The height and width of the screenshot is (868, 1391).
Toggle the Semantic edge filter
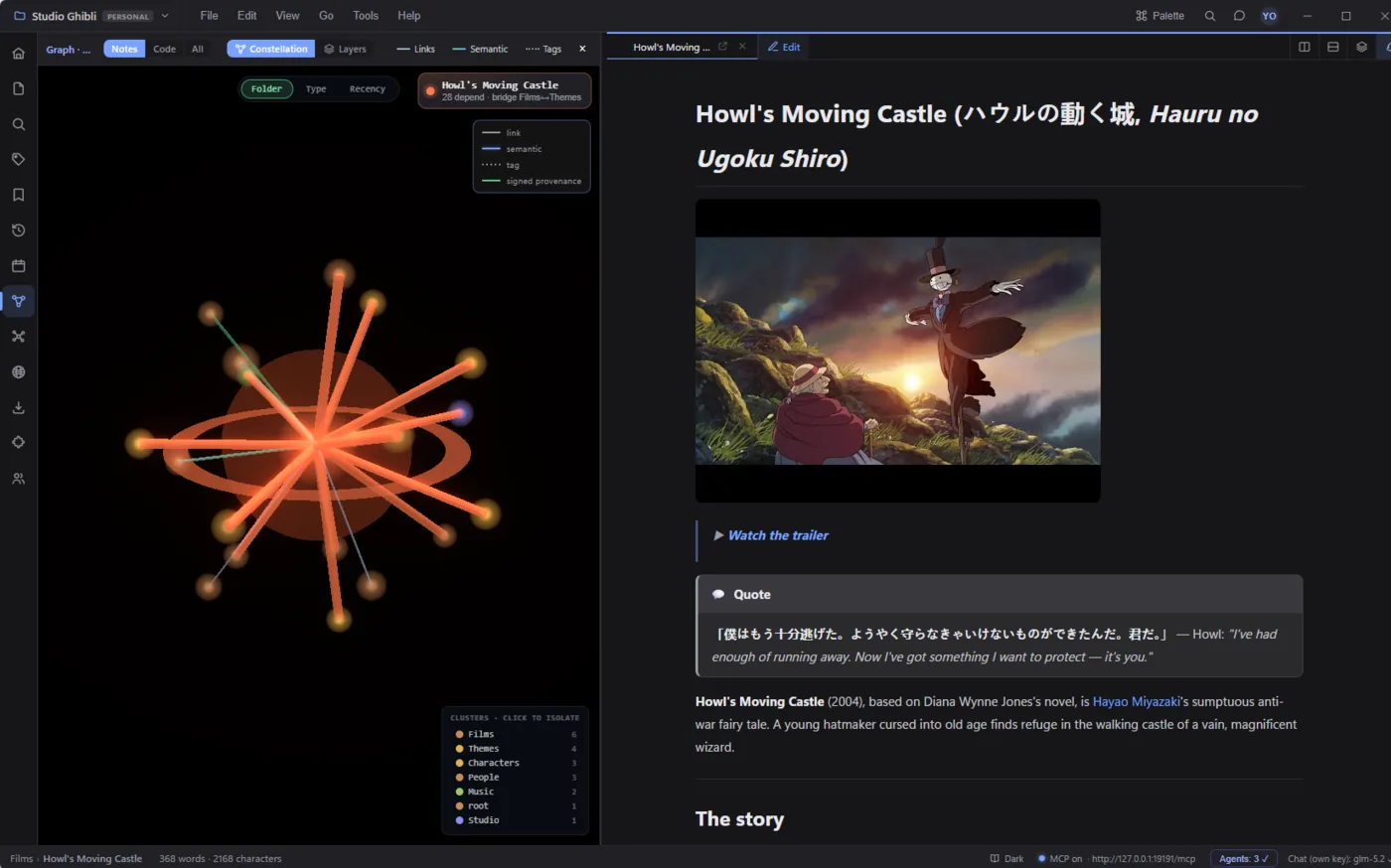coord(479,49)
